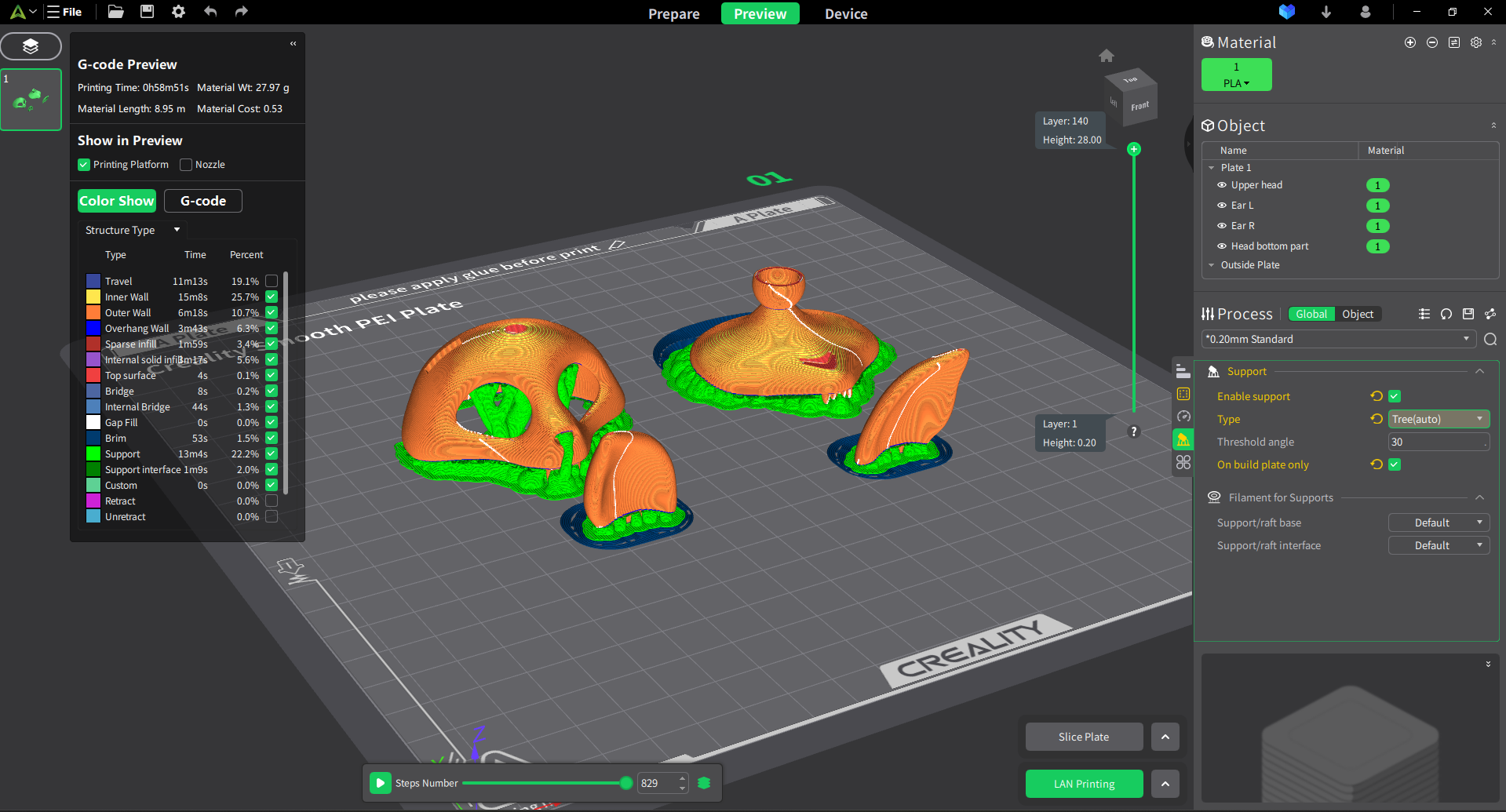This screenshot has width=1506, height=812.
Task: Save the process preset icon
Action: (1468, 314)
